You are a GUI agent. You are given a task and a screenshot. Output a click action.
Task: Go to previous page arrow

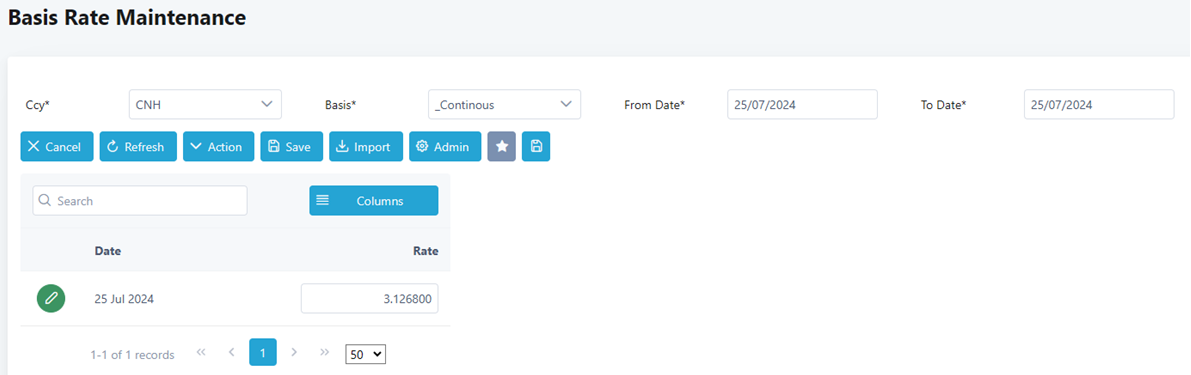tap(232, 352)
